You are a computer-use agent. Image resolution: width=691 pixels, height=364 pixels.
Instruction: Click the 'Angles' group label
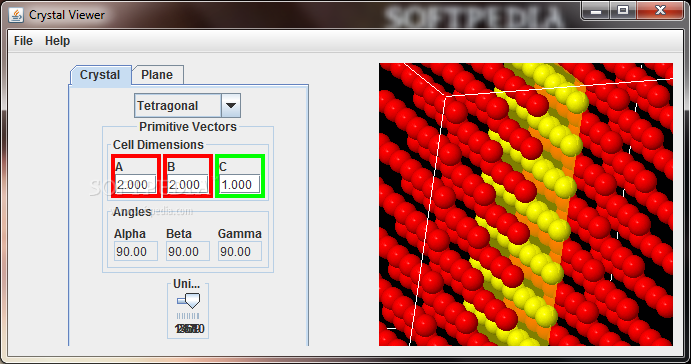coord(132,212)
